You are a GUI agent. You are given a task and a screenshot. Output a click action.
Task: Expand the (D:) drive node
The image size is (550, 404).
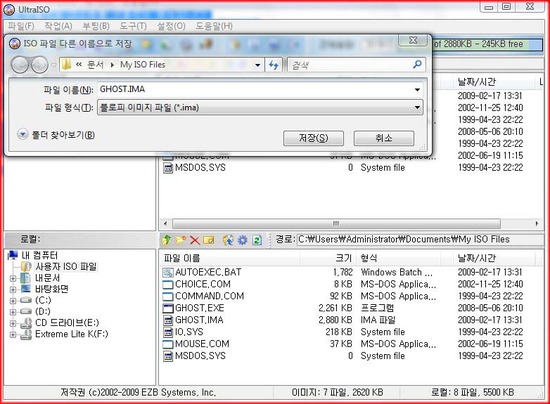point(13,312)
